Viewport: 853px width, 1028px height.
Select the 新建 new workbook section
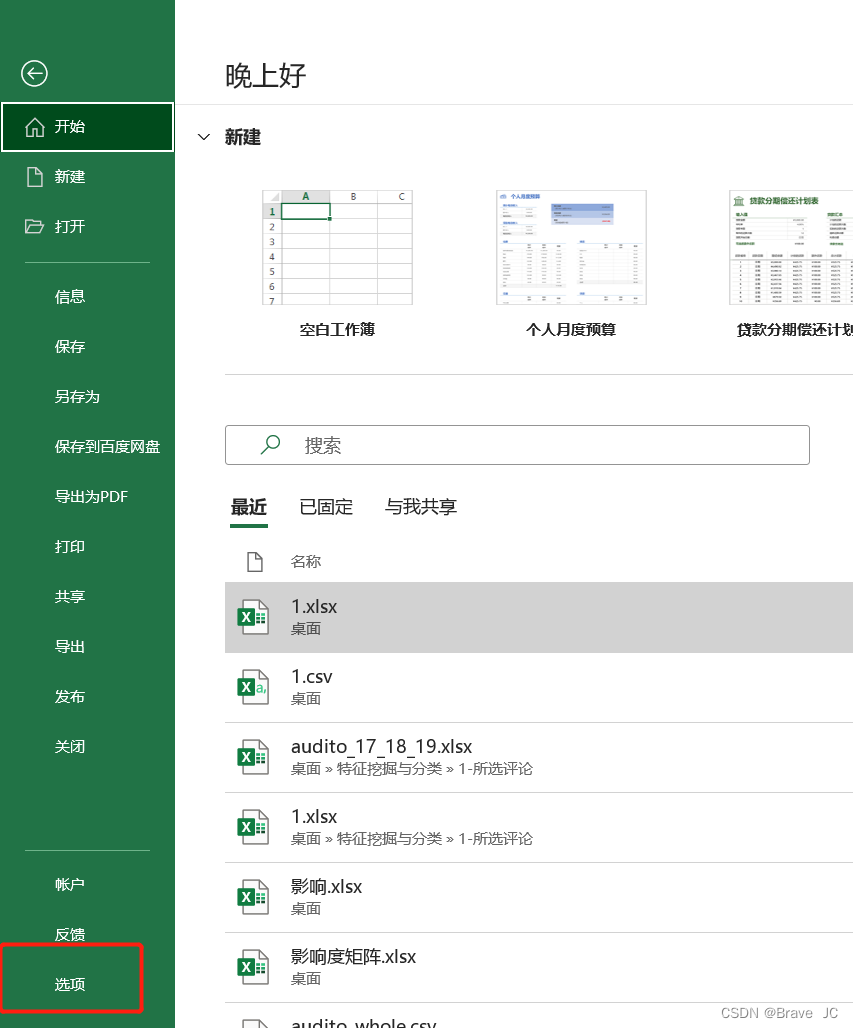point(70,177)
